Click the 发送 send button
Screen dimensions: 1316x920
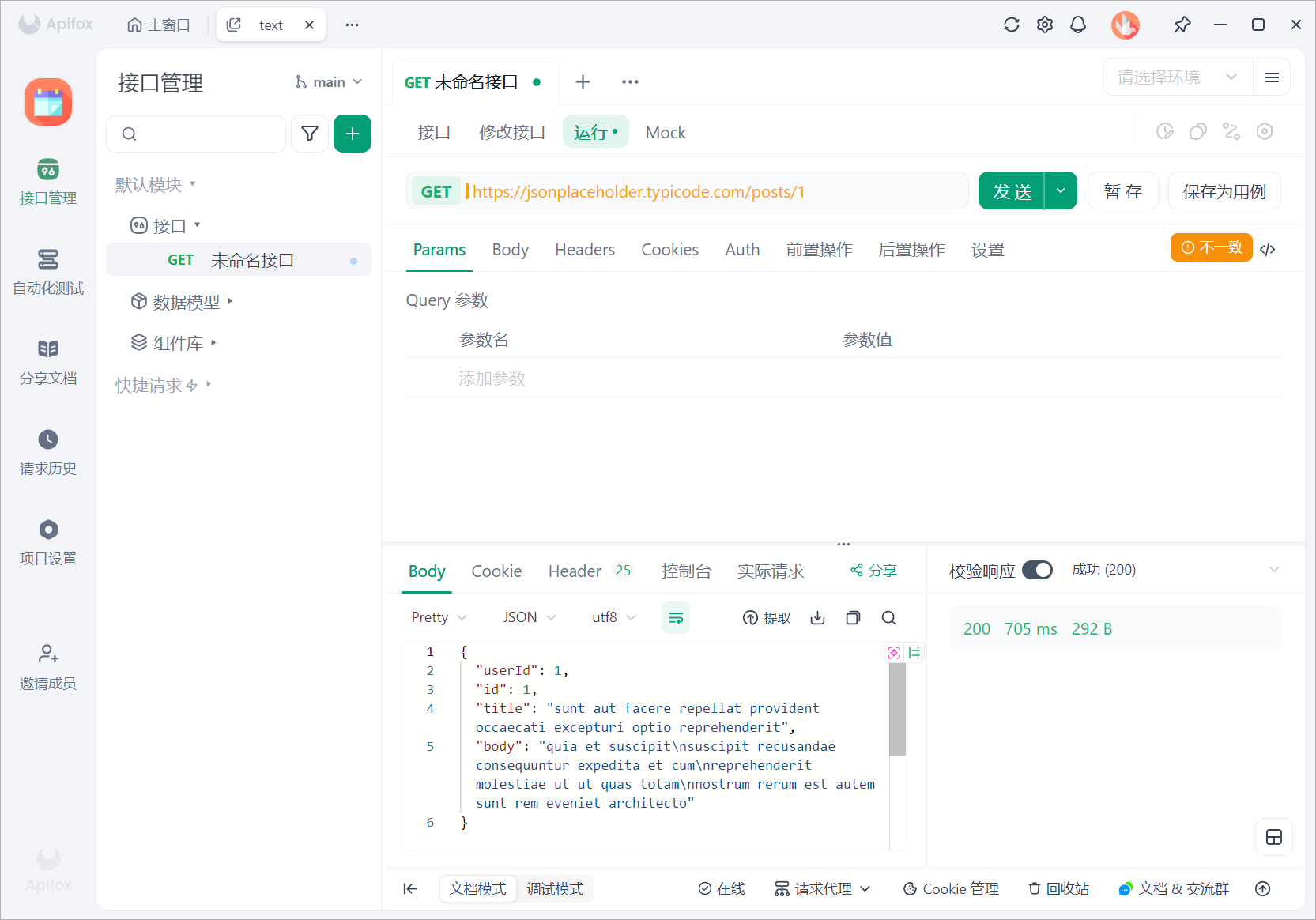(x=1011, y=190)
